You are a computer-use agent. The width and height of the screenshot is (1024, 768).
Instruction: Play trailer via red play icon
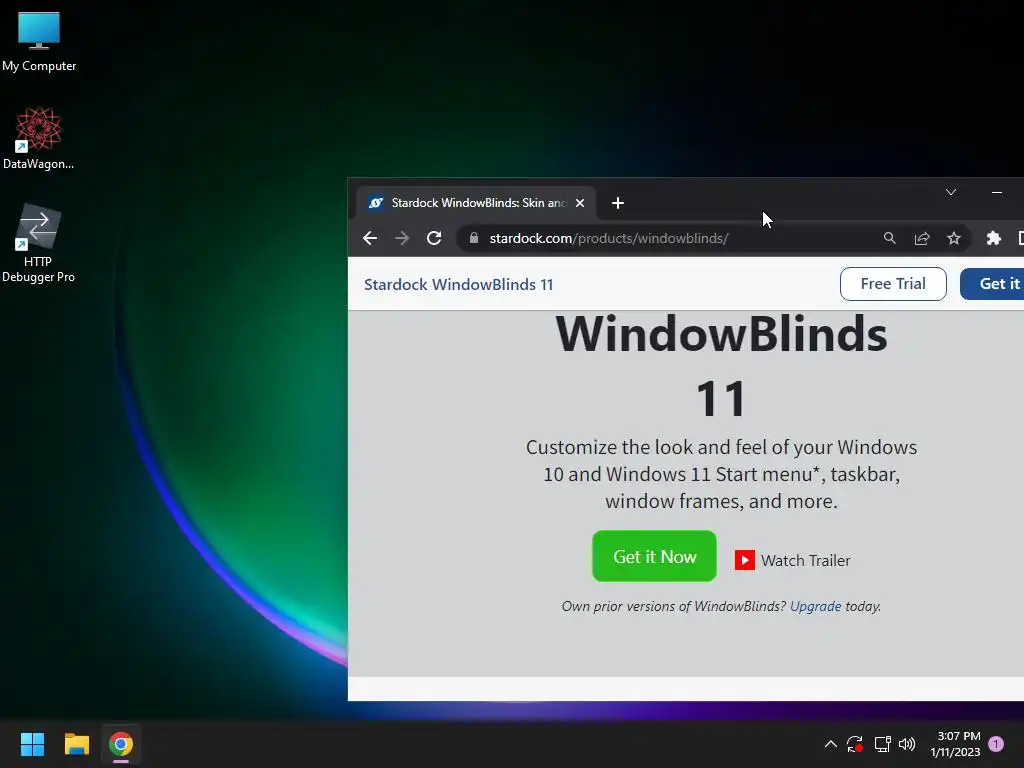pyautogui.click(x=744, y=560)
